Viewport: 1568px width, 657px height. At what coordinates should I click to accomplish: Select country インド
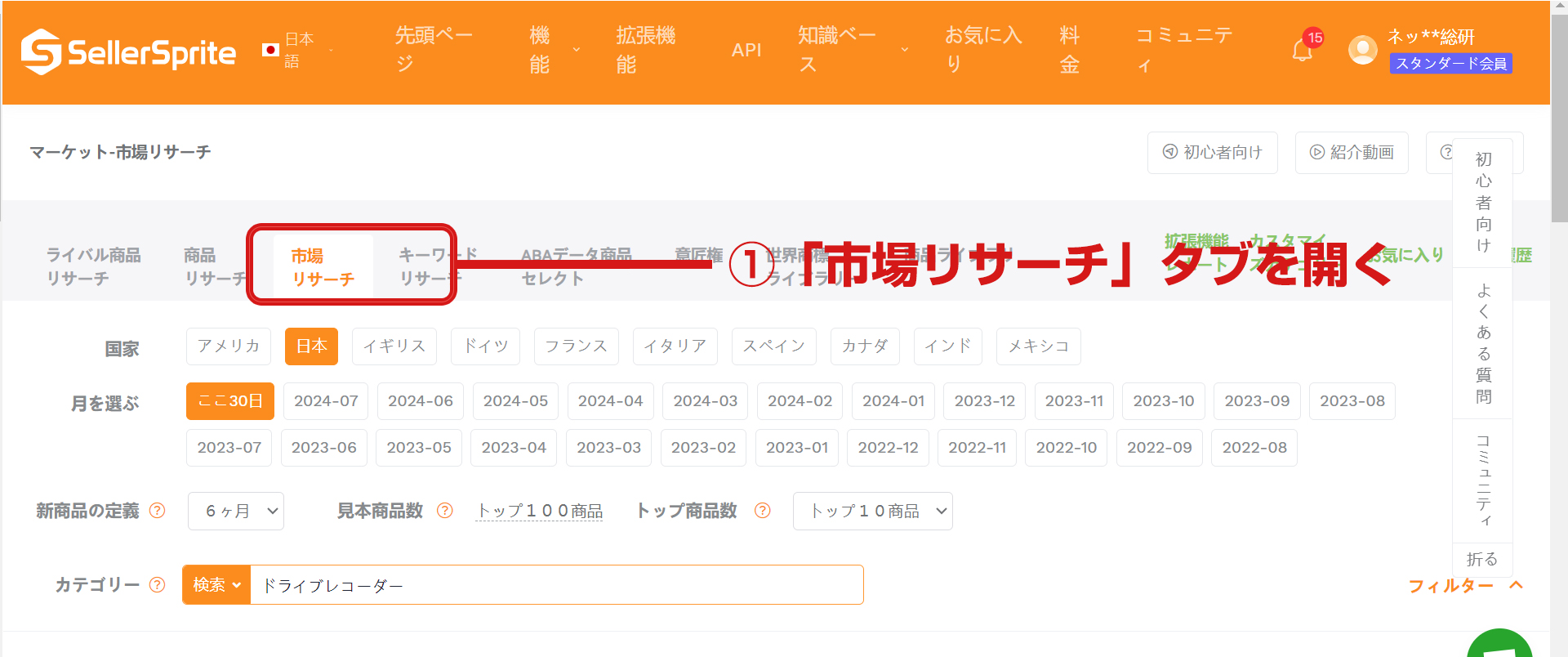tap(948, 346)
